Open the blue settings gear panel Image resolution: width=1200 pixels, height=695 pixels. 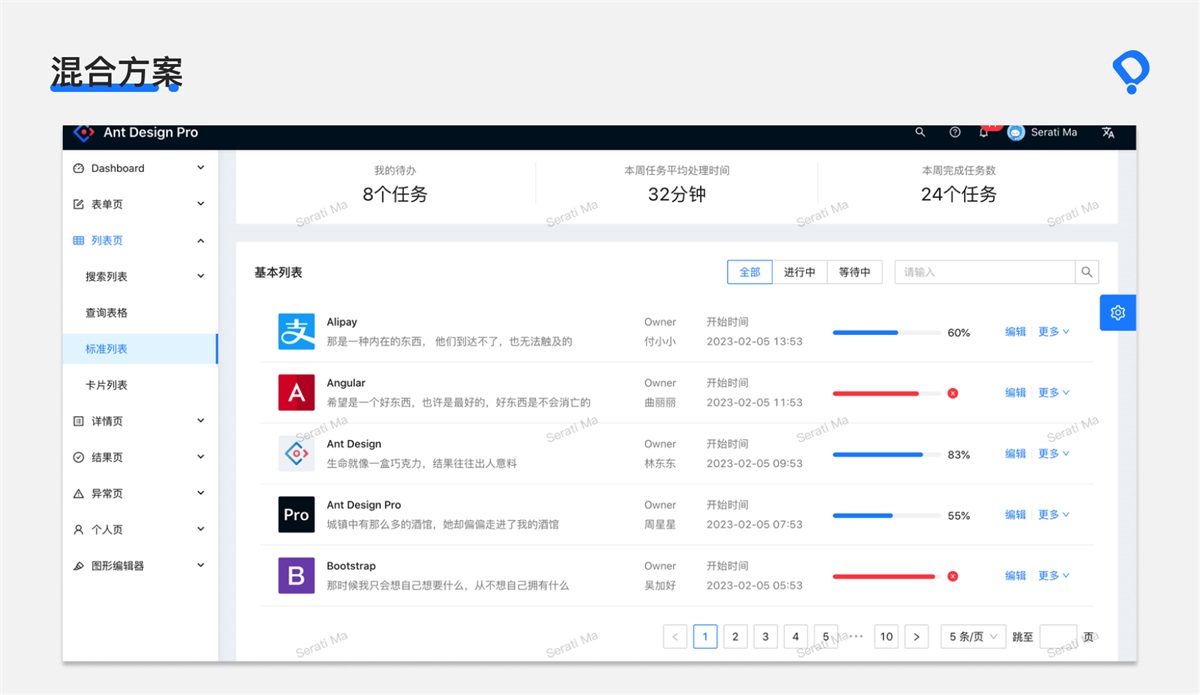click(1117, 313)
